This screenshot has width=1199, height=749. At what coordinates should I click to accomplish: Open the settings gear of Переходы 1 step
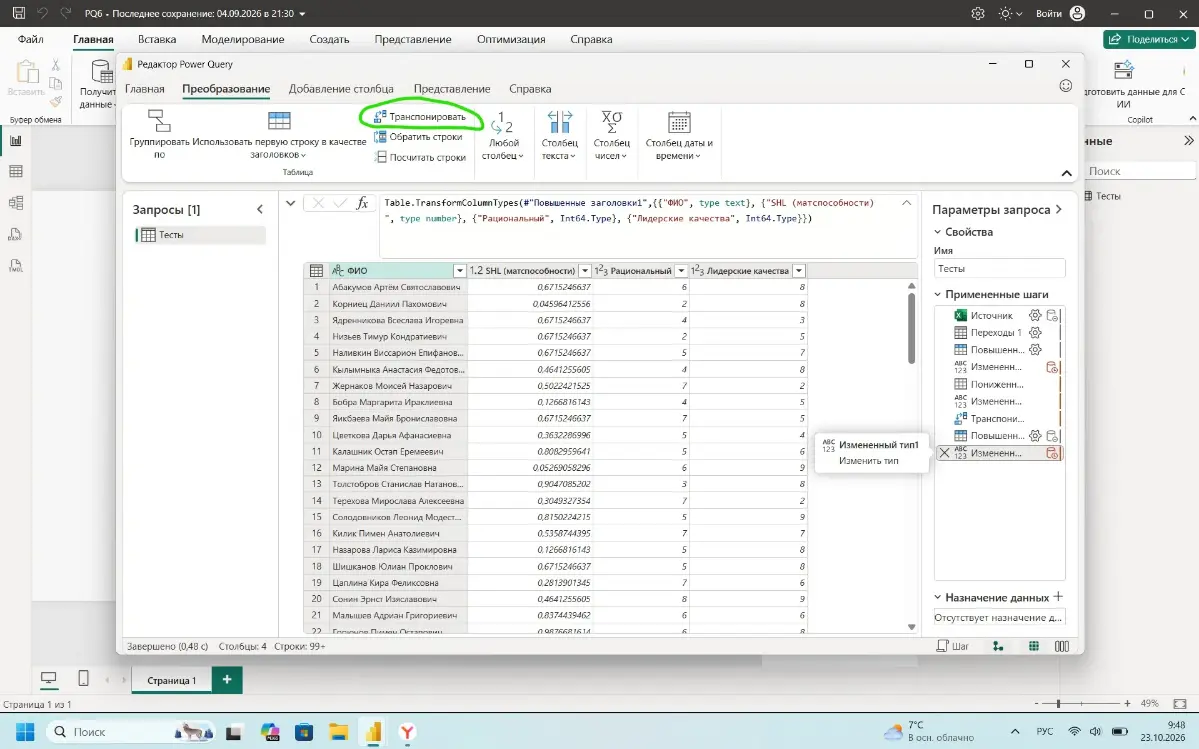tap(1035, 332)
